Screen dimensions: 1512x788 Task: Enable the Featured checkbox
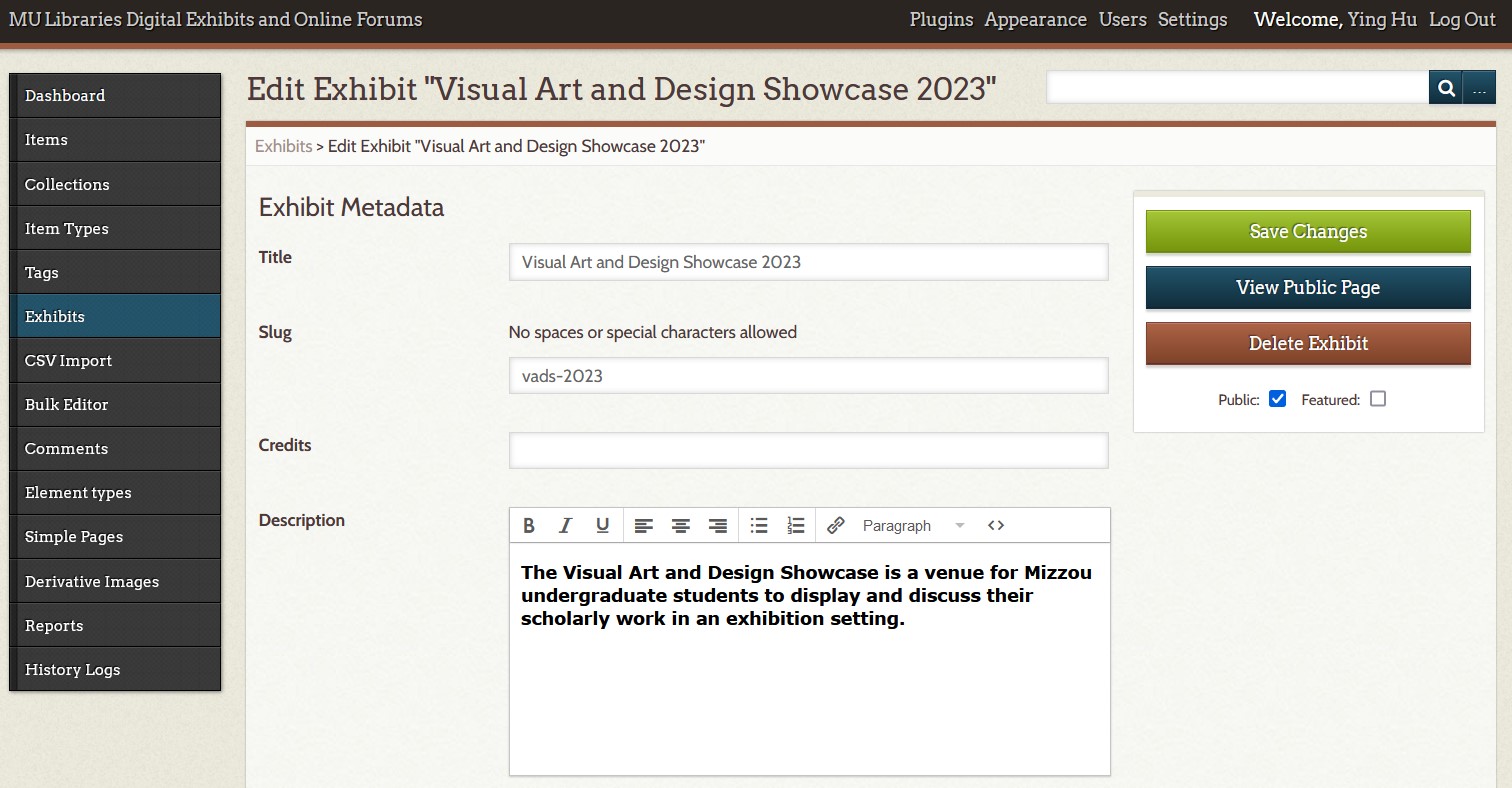pos(1378,399)
